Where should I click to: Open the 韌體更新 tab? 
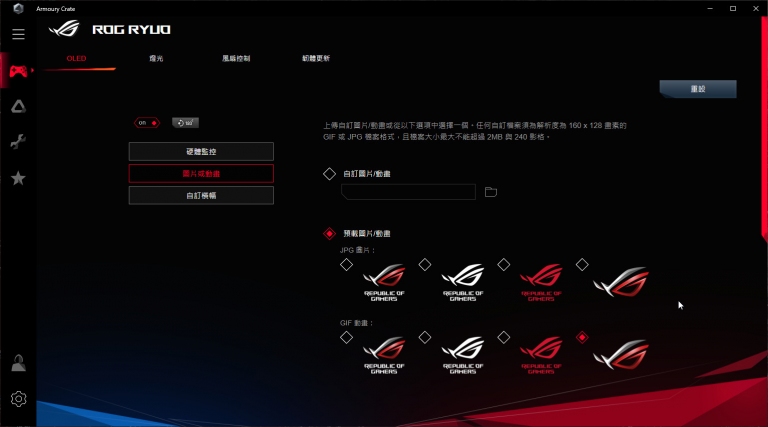click(316, 58)
